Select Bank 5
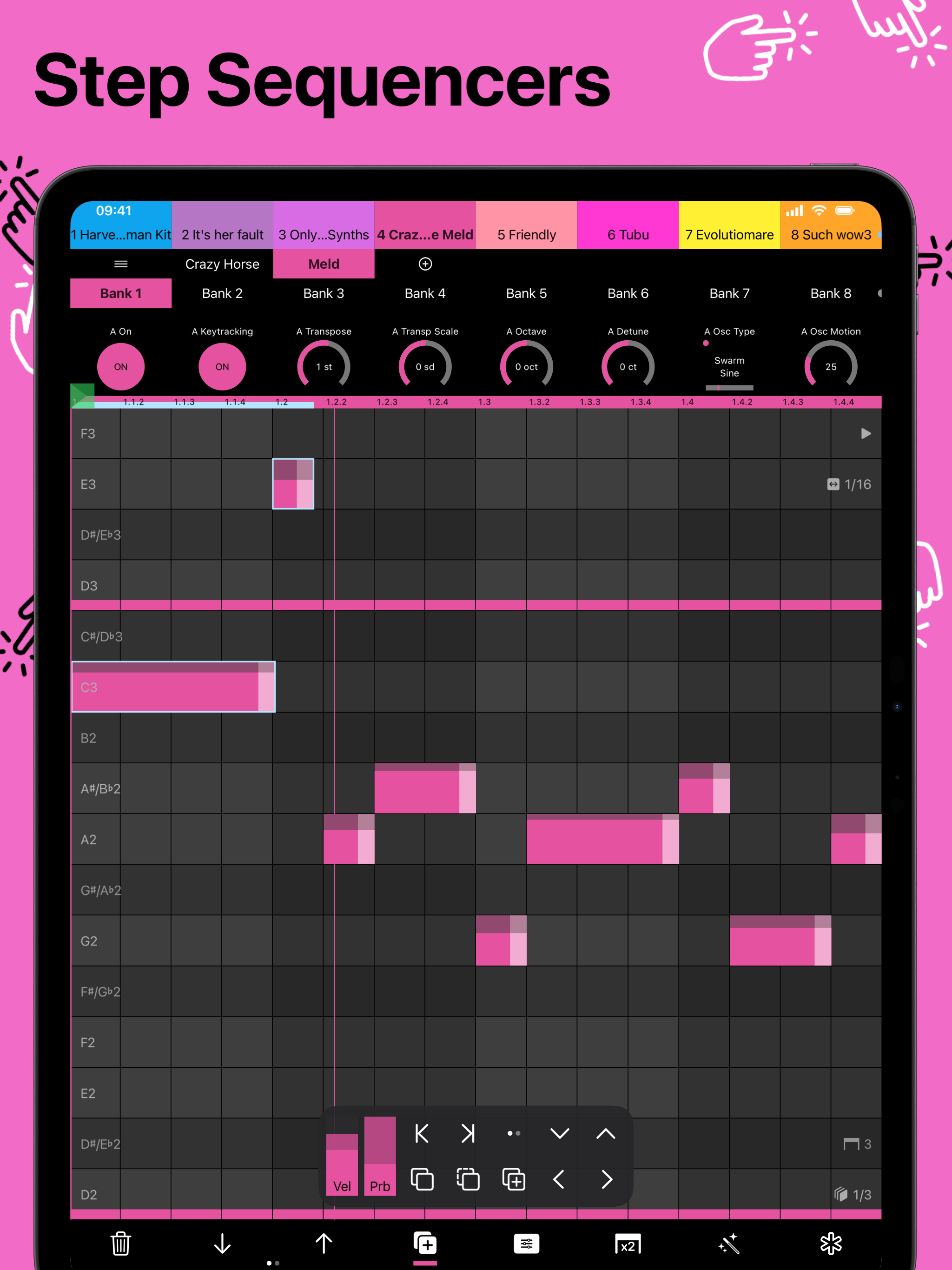The height and width of the screenshot is (1270, 952). pyautogui.click(x=527, y=293)
